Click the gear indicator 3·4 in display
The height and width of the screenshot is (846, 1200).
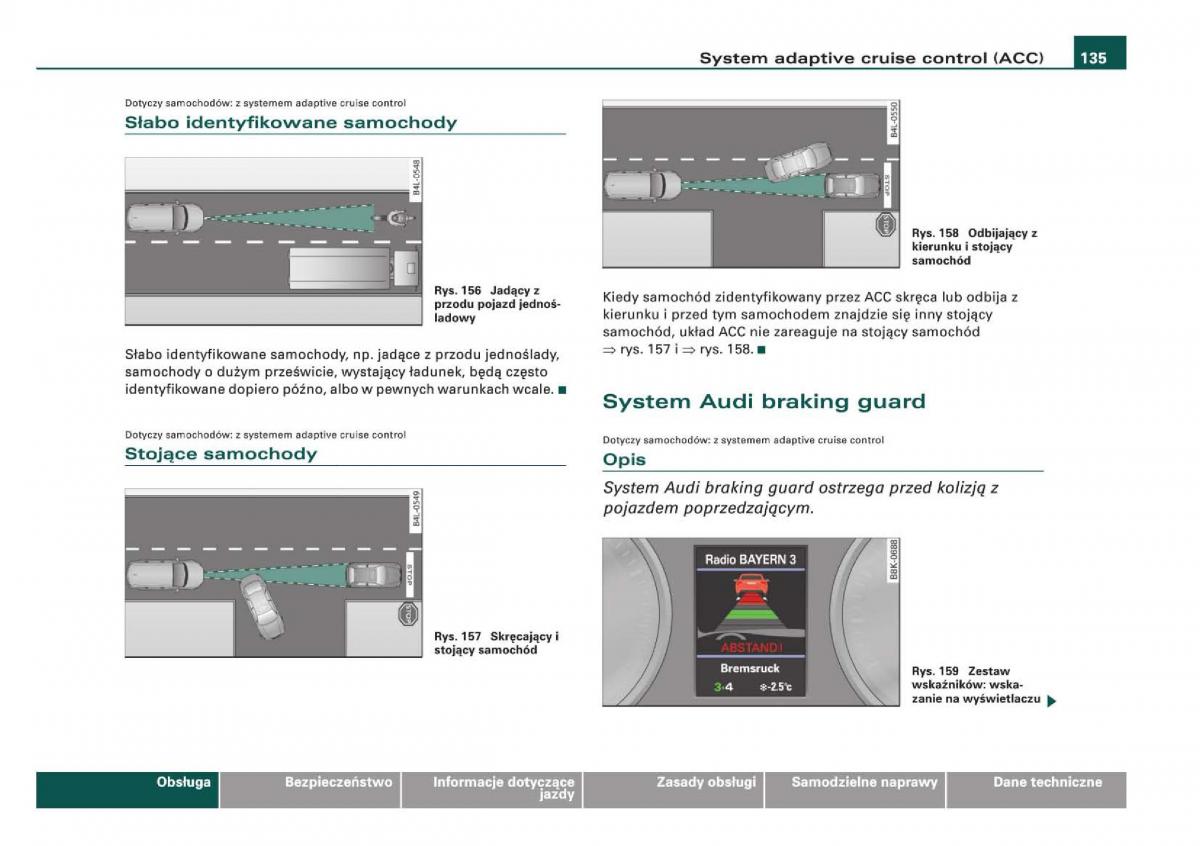(x=723, y=687)
